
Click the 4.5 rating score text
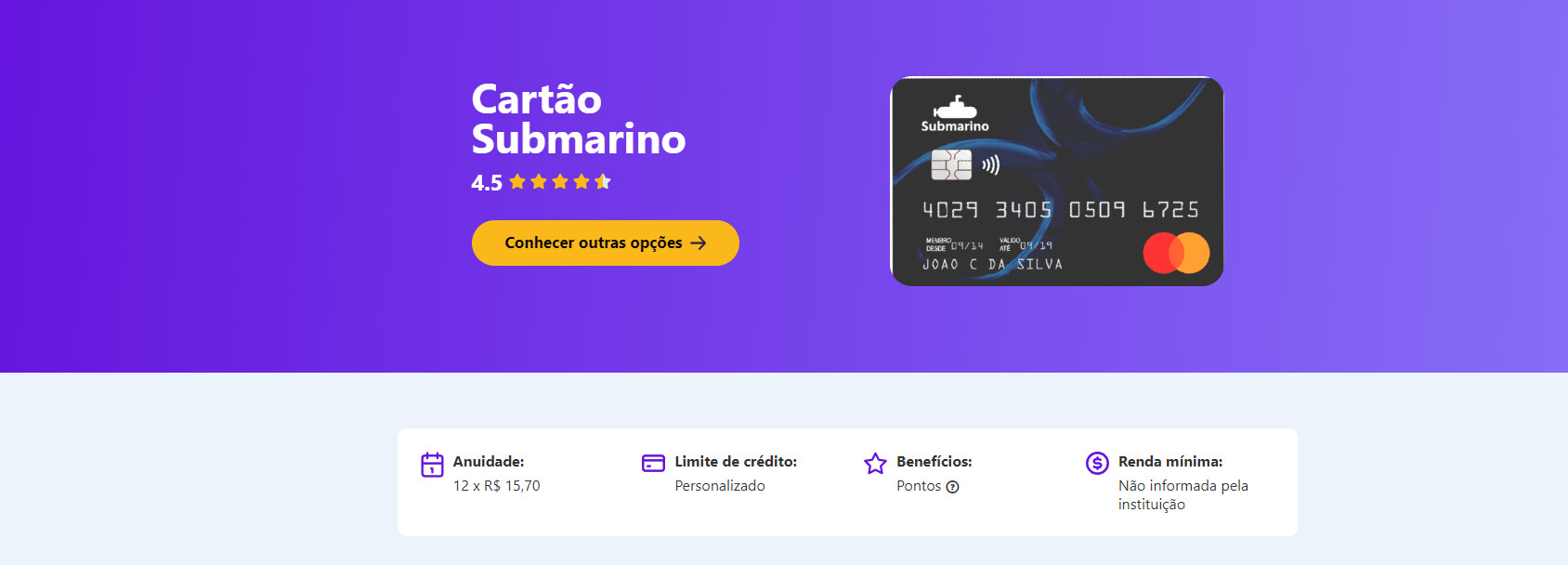[487, 183]
